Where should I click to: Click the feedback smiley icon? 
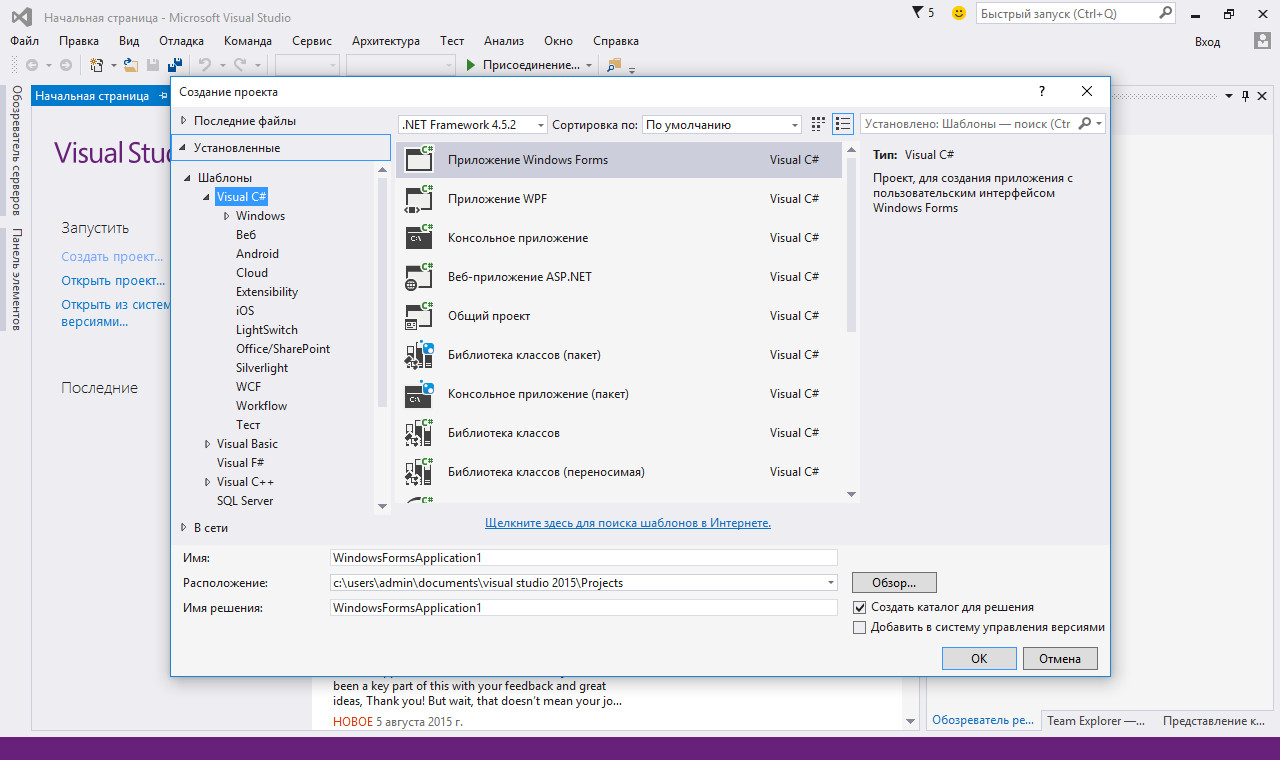coord(959,13)
